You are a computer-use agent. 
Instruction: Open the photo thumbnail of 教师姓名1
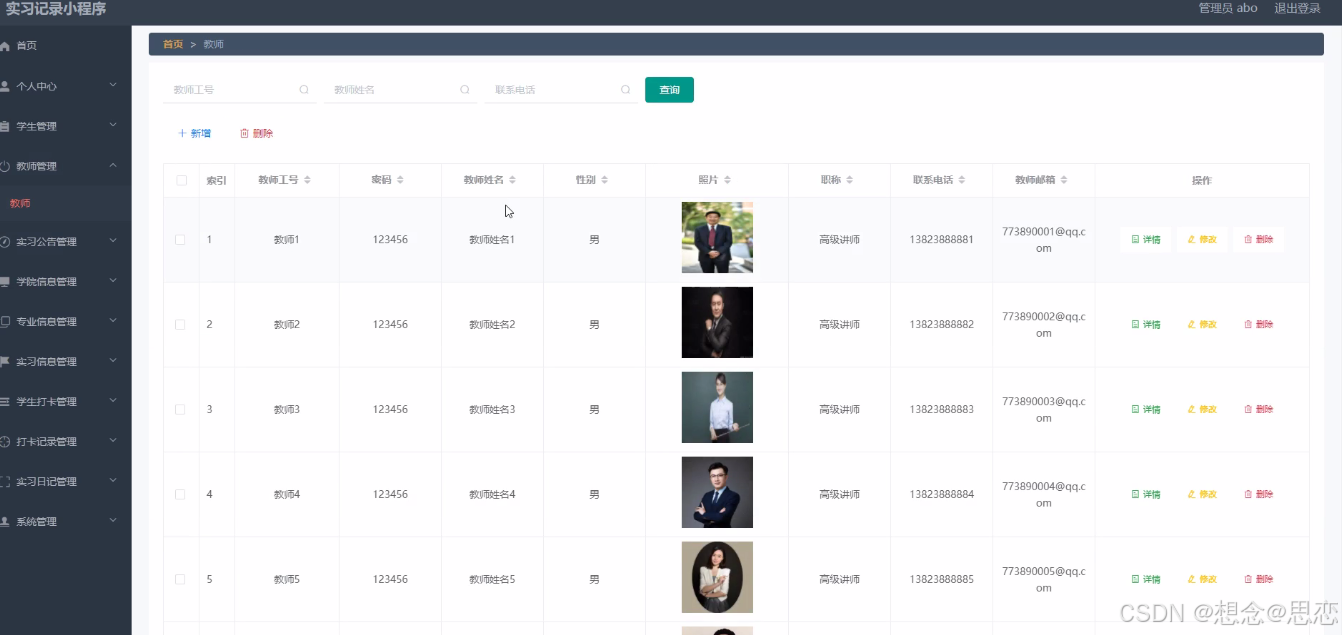click(717, 238)
